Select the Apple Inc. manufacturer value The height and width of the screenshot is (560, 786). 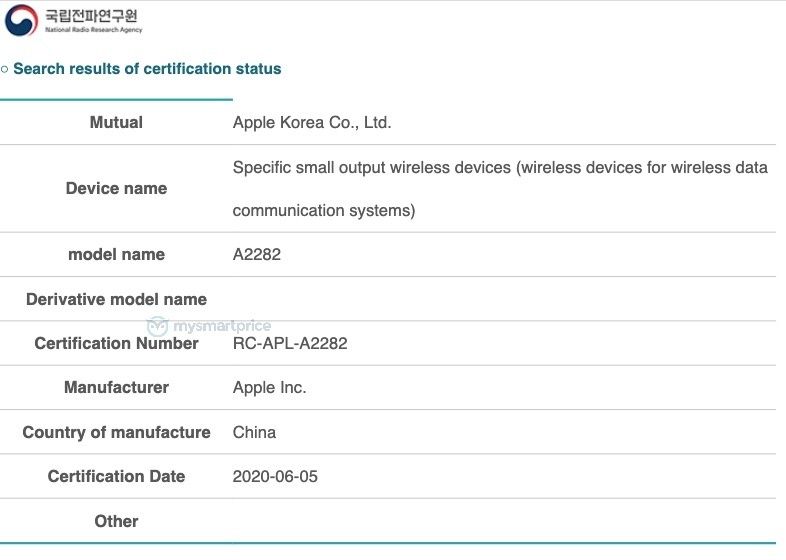point(269,388)
